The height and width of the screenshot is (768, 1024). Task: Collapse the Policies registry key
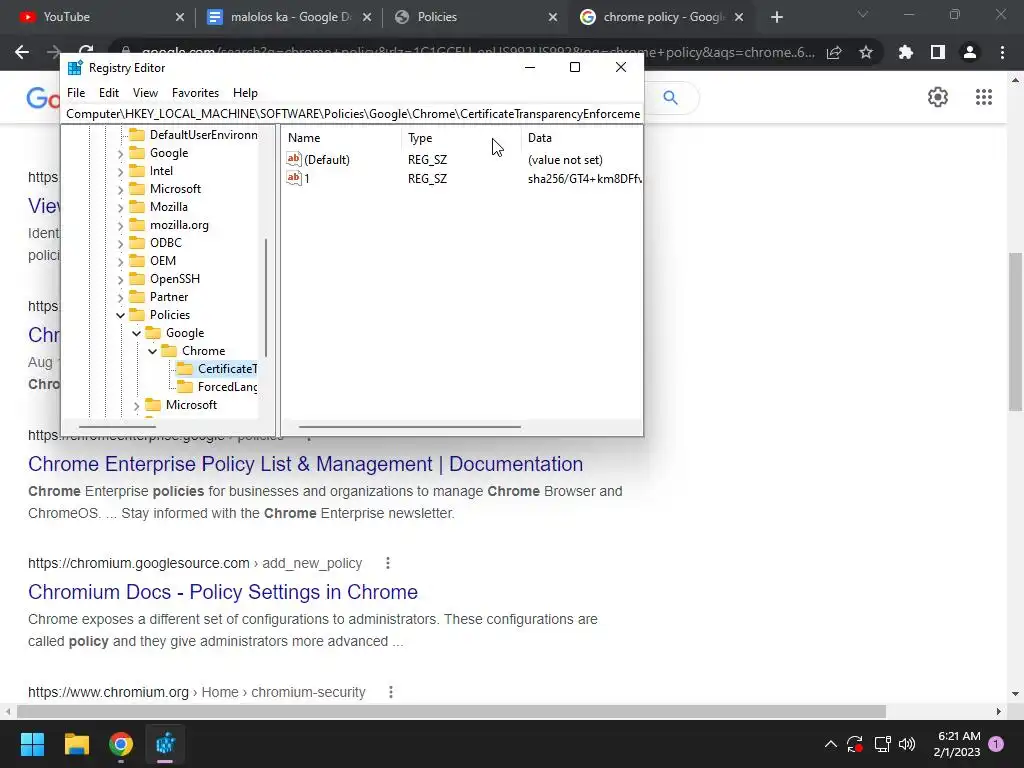point(120,315)
